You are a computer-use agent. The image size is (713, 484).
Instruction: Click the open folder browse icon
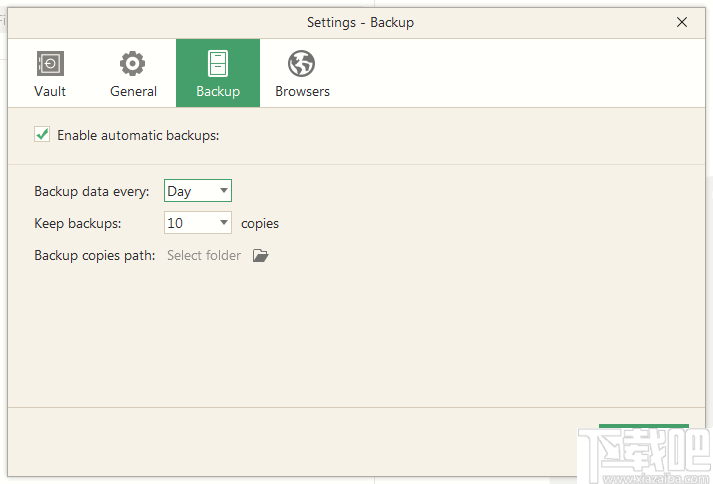261,255
